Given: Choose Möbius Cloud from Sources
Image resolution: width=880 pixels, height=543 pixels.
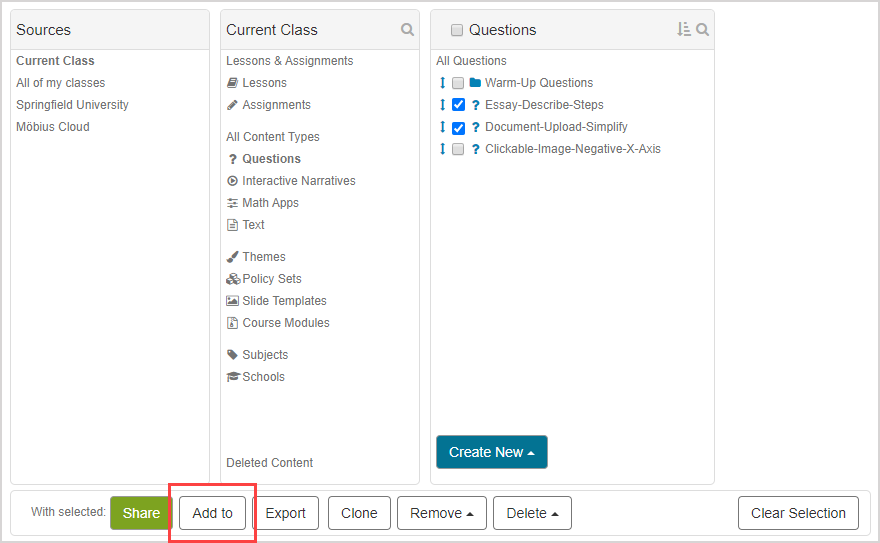Looking at the screenshot, I should [x=53, y=127].
